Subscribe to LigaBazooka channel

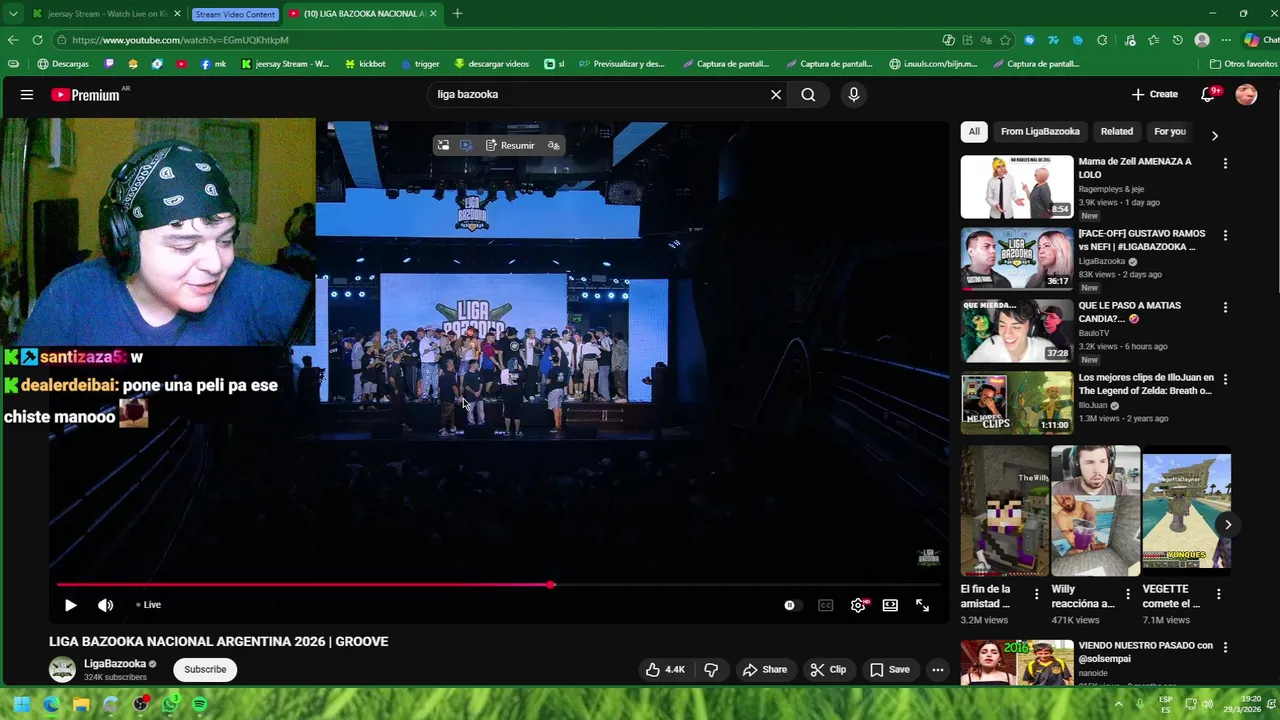coord(205,669)
